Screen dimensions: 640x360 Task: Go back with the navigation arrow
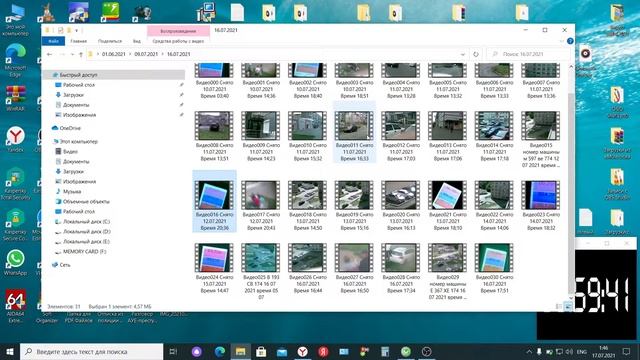pyautogui.click(x=49, y=54)
